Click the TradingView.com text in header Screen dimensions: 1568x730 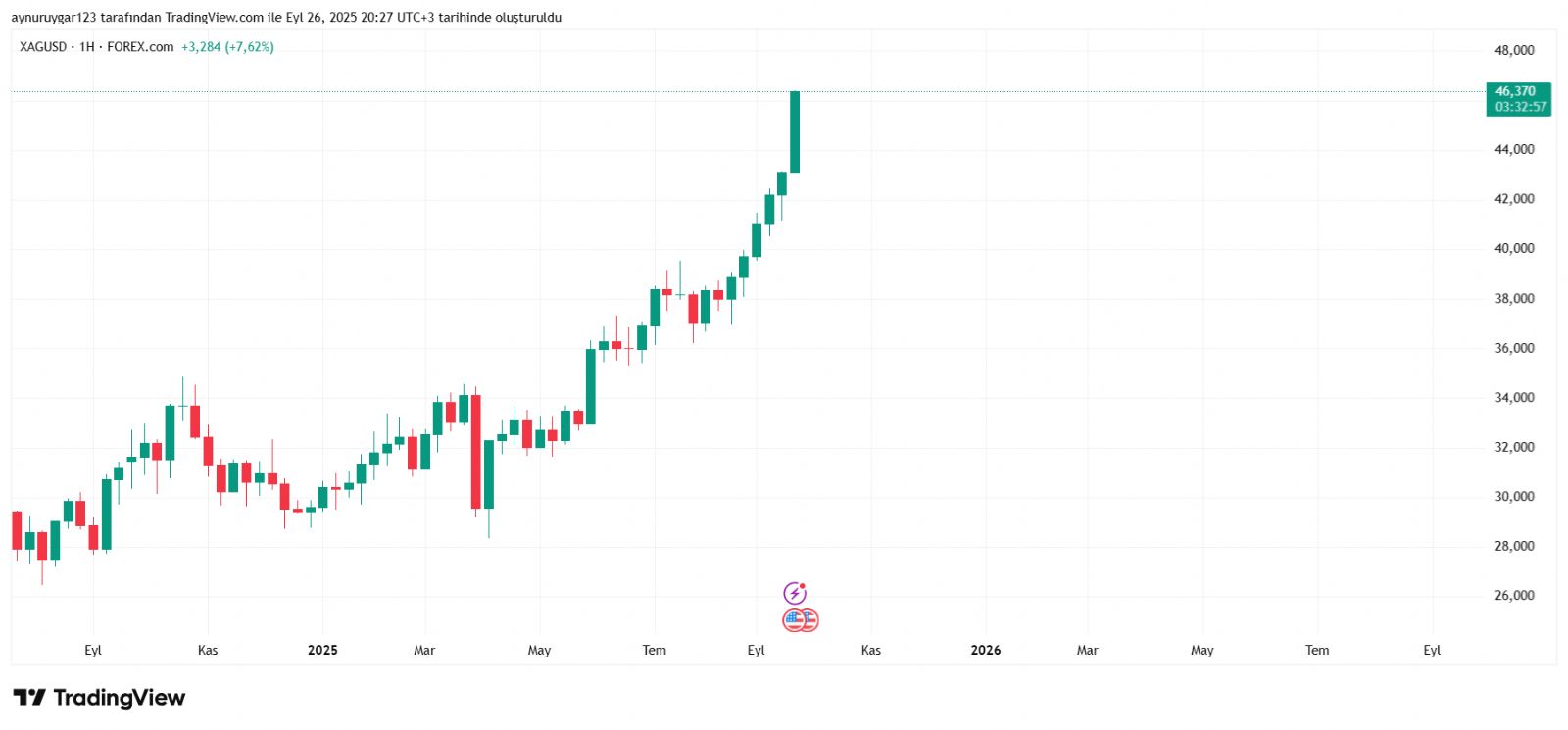214,18
